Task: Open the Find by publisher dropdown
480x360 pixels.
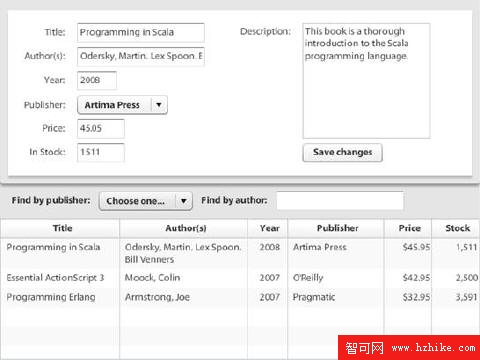Action: (x=146, y=201)
